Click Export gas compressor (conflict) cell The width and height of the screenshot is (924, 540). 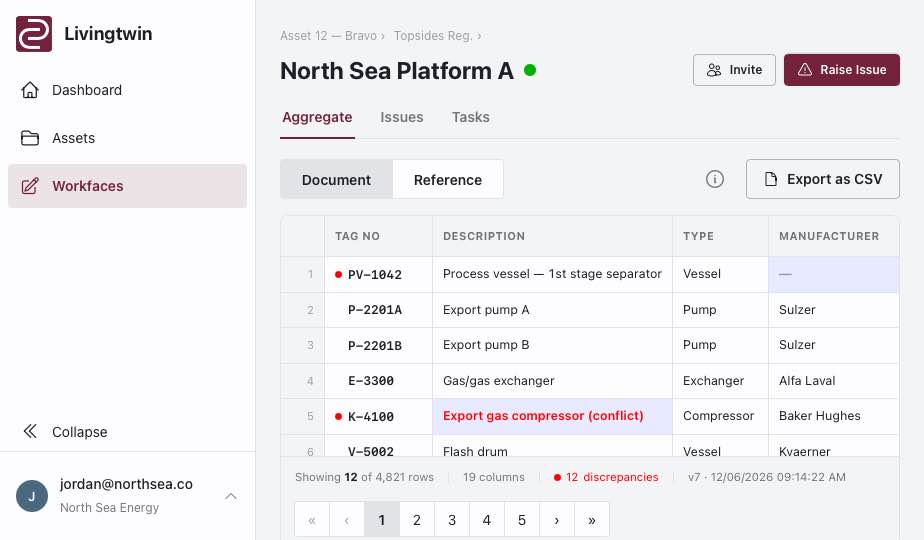click(x=552, y=416)
